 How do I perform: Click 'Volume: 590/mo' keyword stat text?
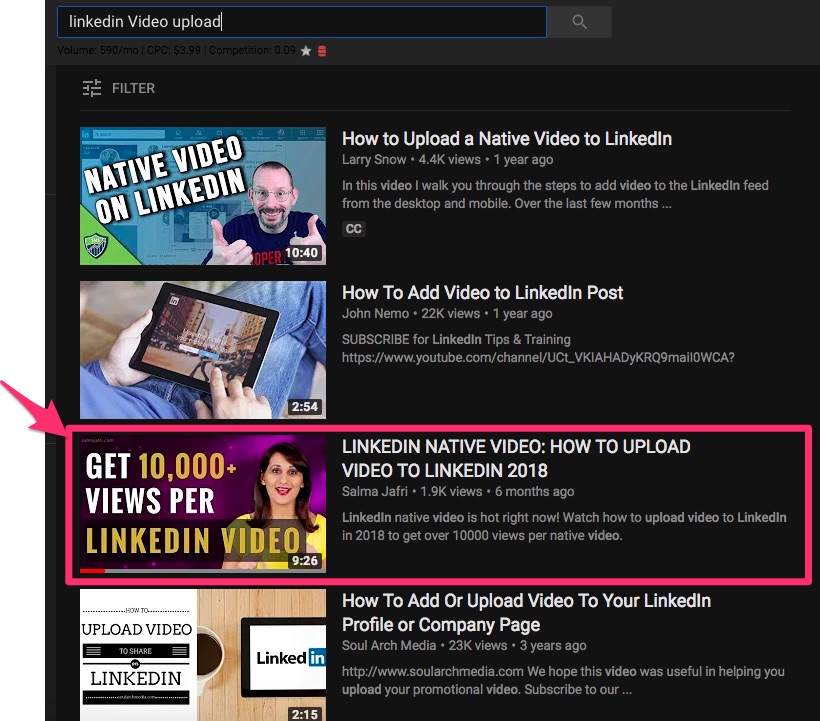[x=98, y=50]
